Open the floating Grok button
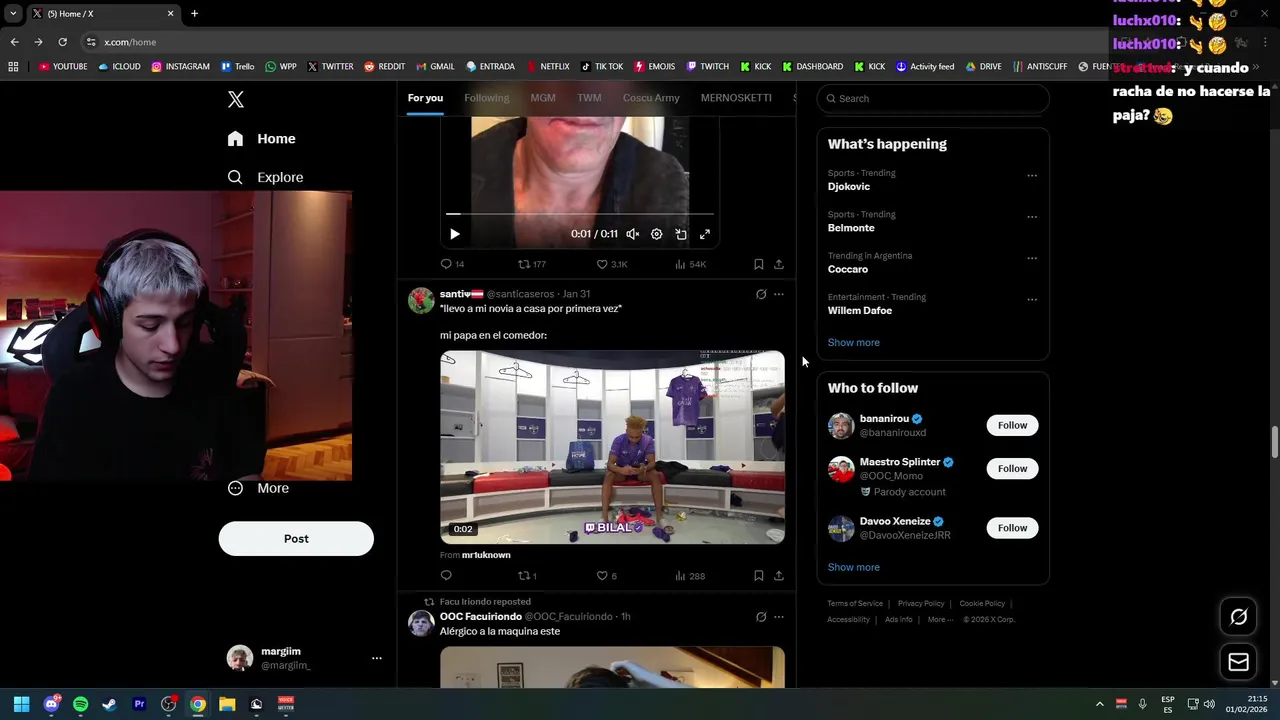The image size is (1280, 720). [x=1238, y=617]
